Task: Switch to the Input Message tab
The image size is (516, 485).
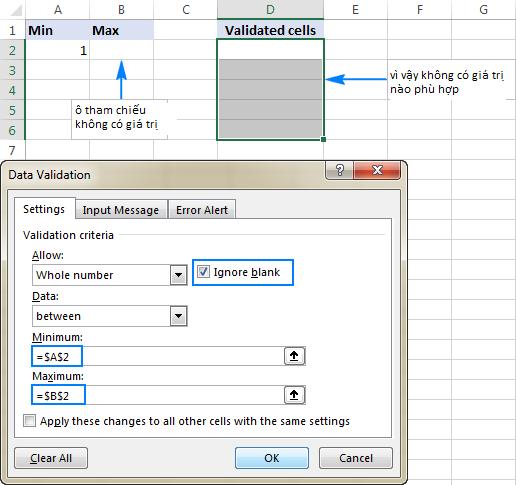Action: click(x=121, y=210)
